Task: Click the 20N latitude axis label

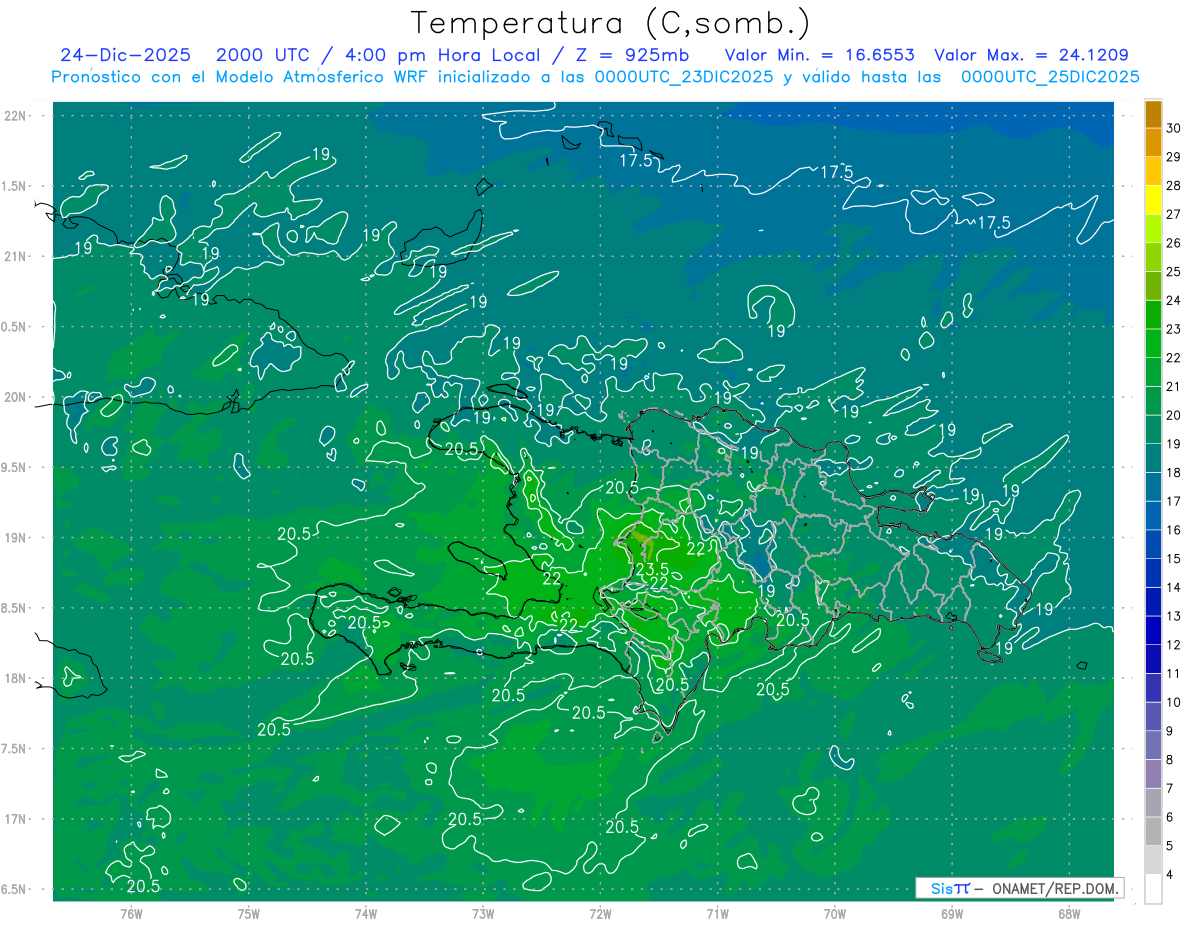Action: tap(17, 397)
